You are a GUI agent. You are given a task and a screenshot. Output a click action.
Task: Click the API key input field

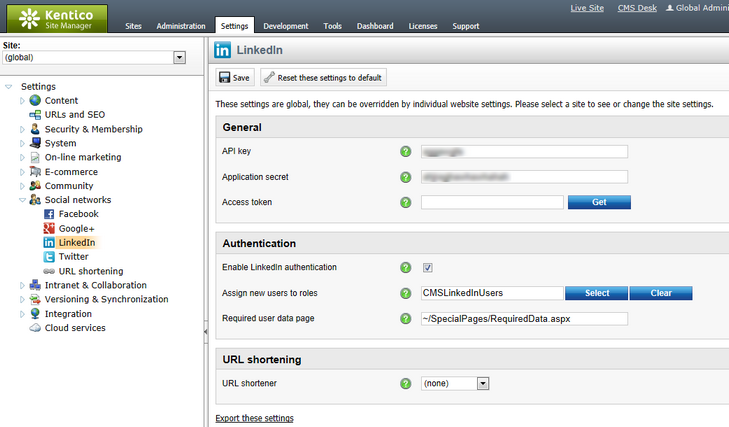tap(524, 152)
